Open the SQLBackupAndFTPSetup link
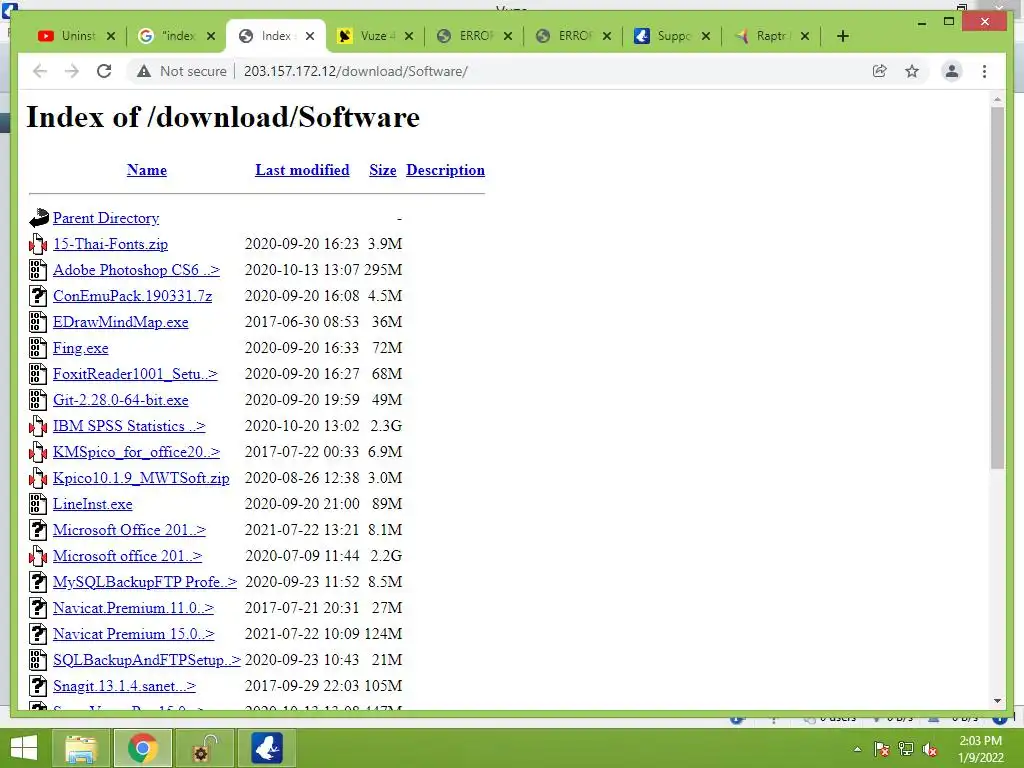This screenshot has height=768, width=1024. pyautogui.click(x=147, y=660)
